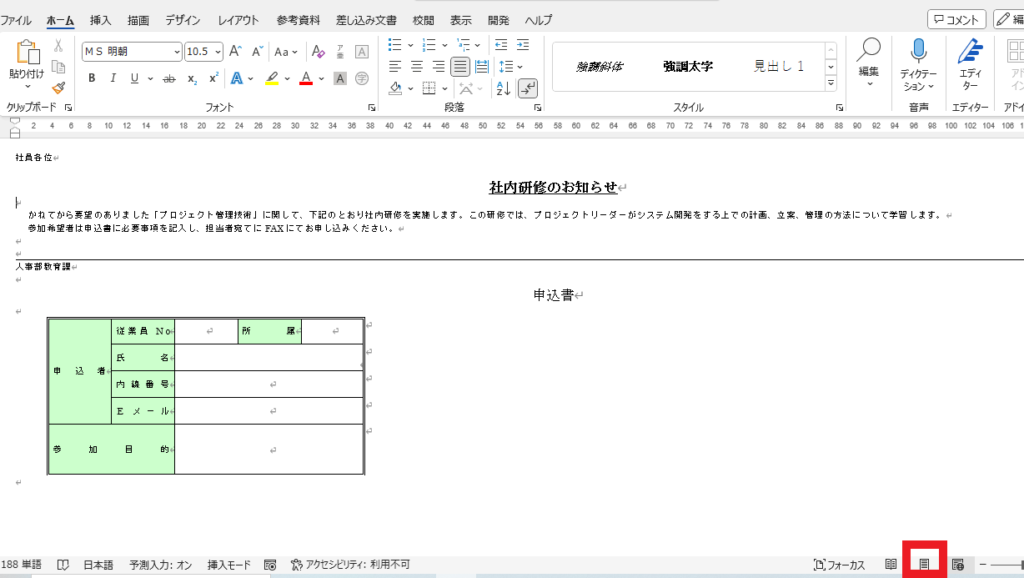Click the macro recording status icon

click(x=270, y=564)
